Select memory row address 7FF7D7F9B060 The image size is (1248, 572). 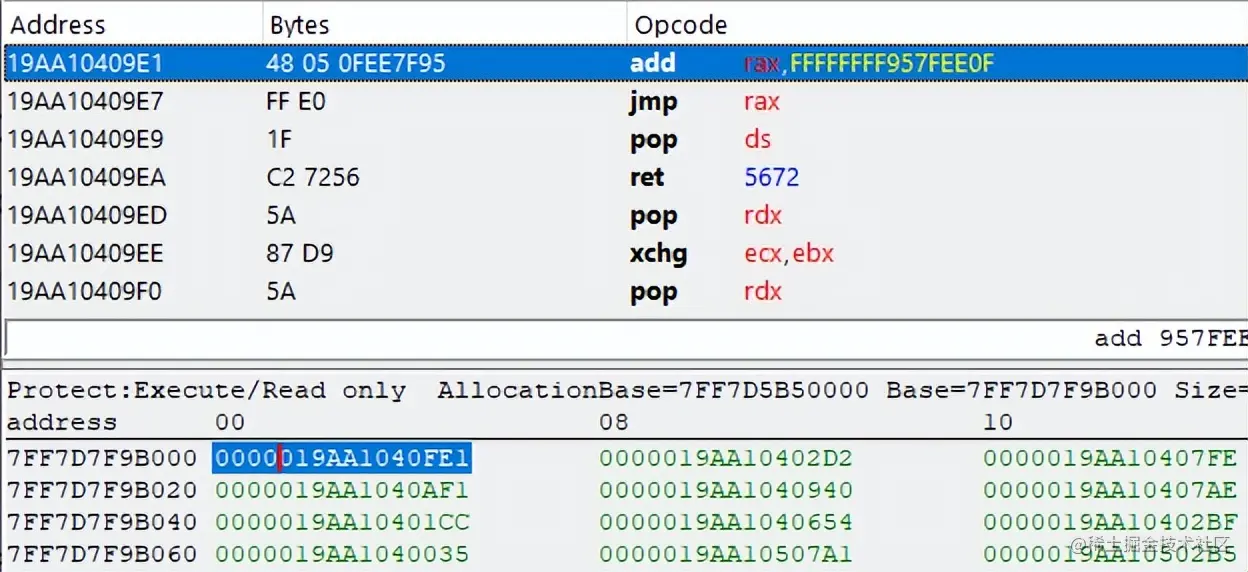pos(102,553)
